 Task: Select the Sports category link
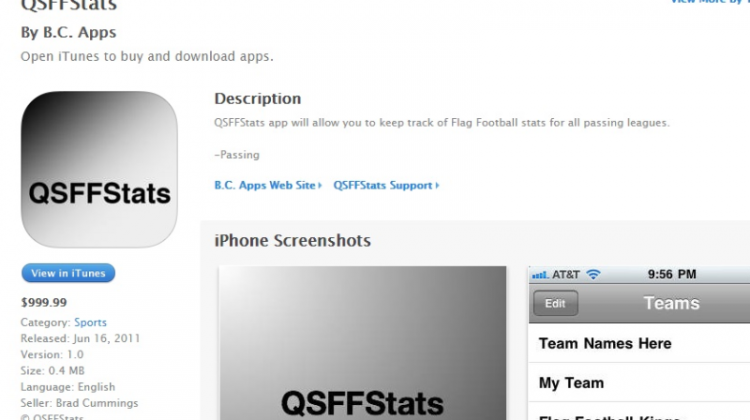point(90,322)
